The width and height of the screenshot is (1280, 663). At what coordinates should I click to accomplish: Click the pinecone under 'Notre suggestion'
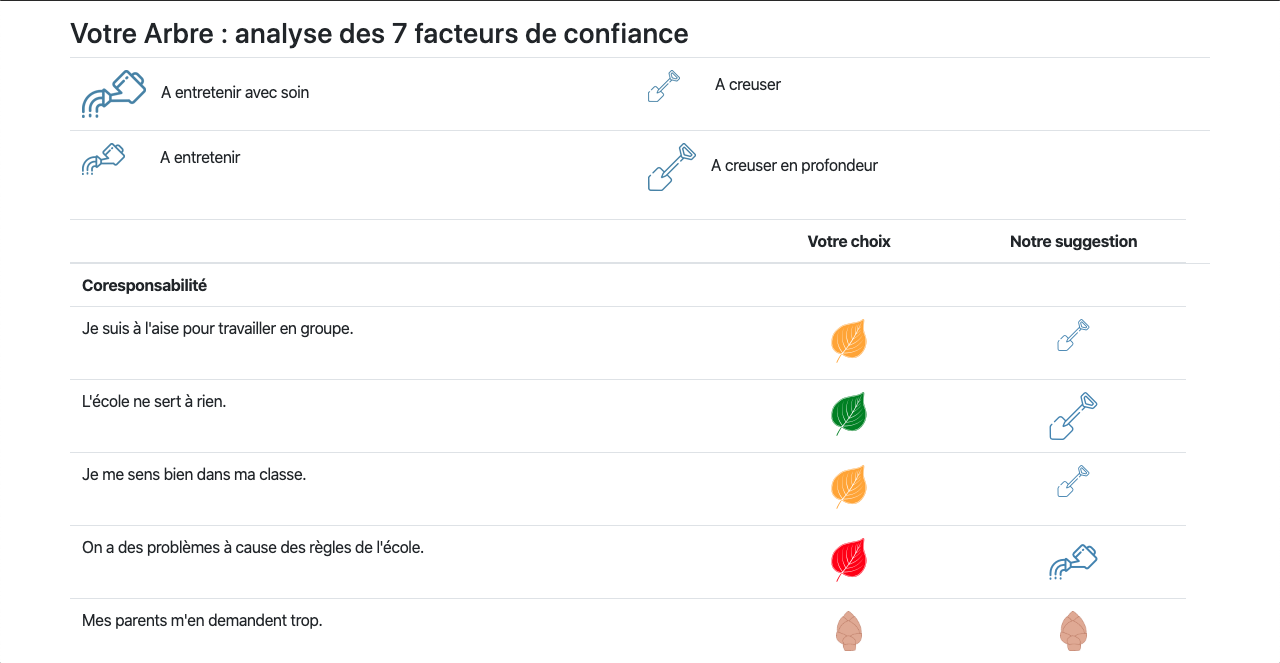click(x=1073, y=631)
